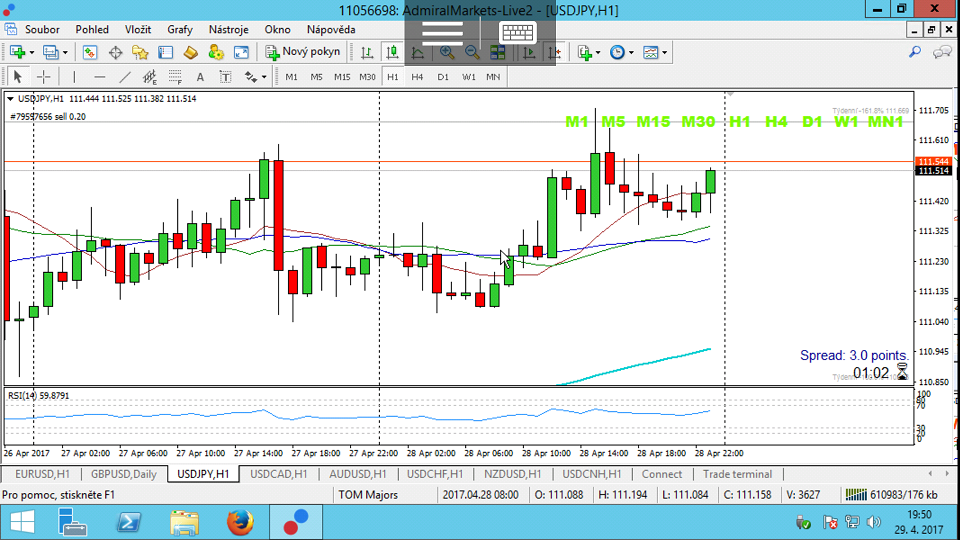This screenshot has width=960, height=540.
Task: Switch to USDCAD,H1 chart tab
Action: [x=279, y=474]
